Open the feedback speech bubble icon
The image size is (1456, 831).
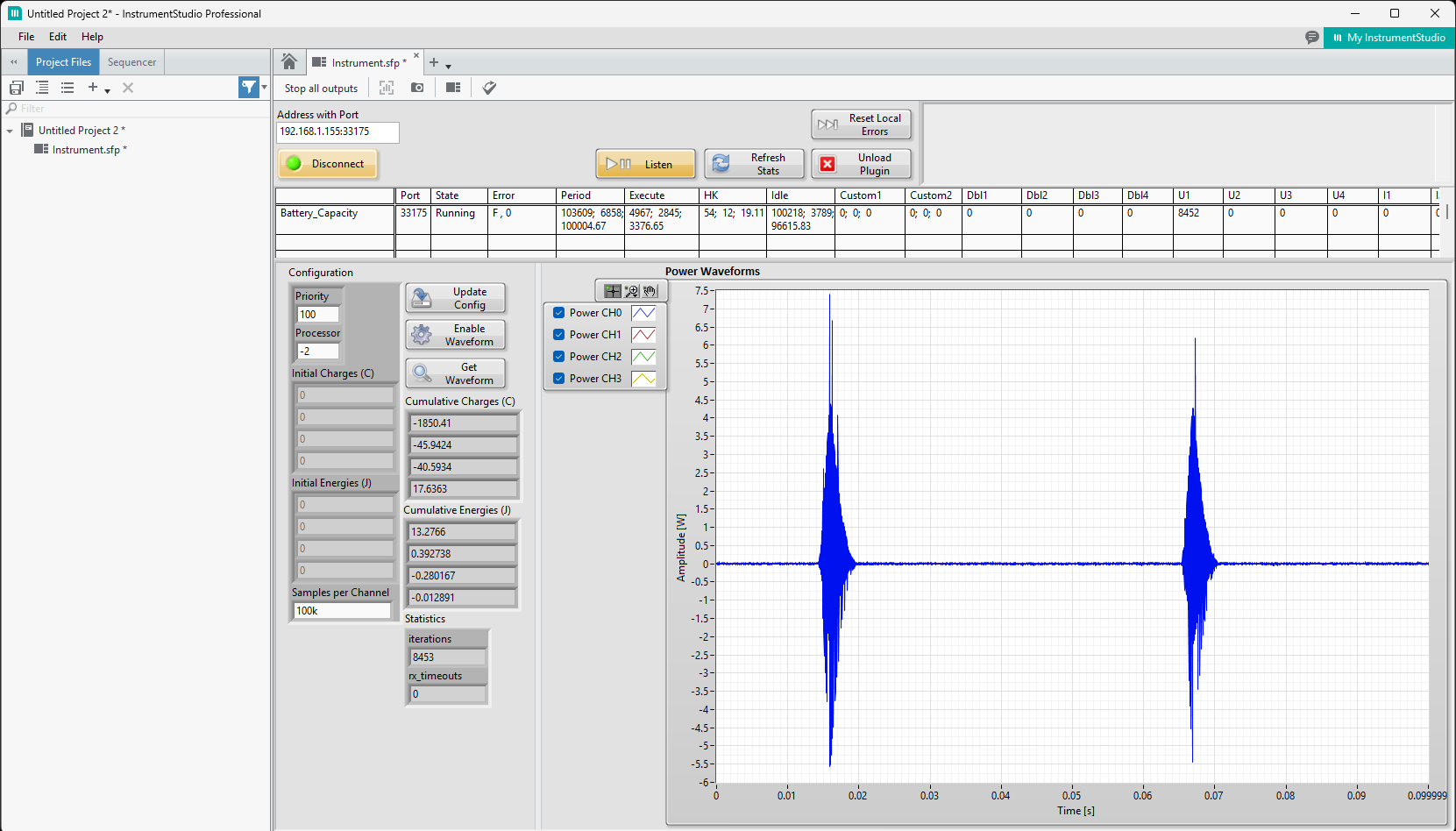pyautogui.click(x=1312, y=38)
